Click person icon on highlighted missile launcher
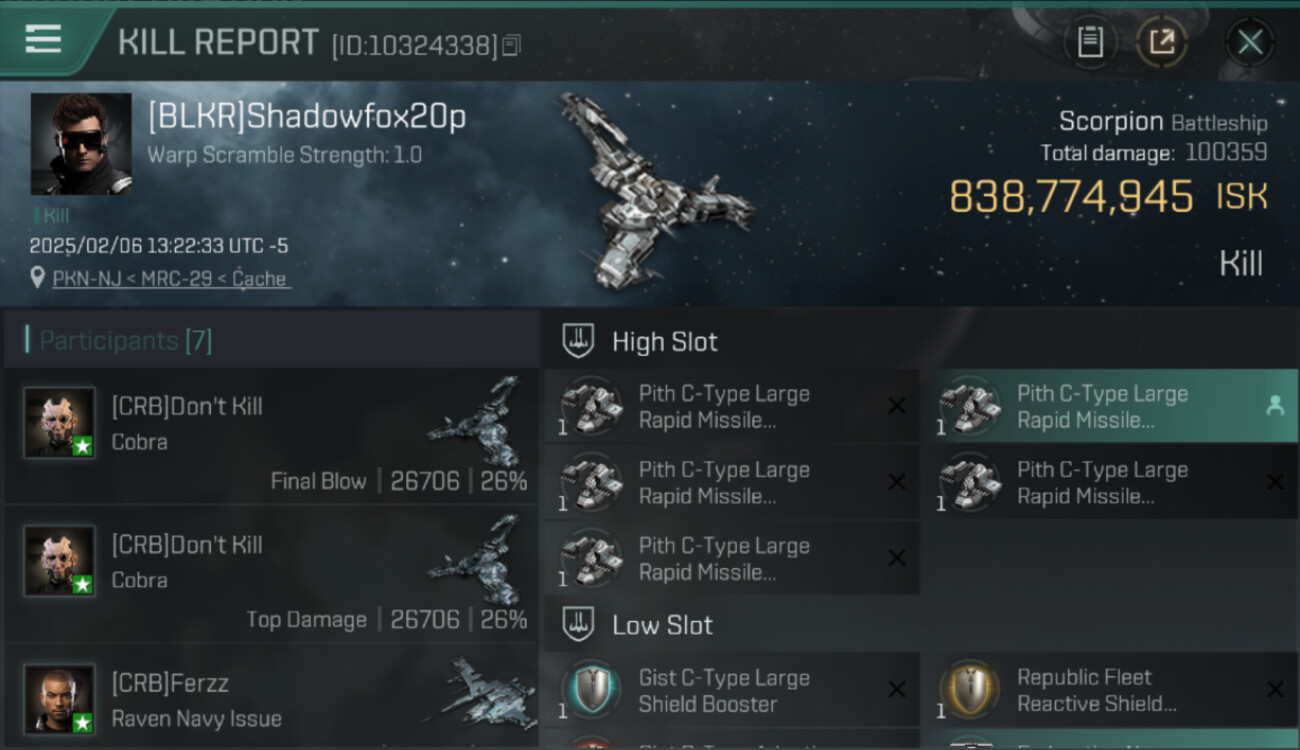Image resolution: width=1300 pixels, height=750 pixels. point(1275,405)
